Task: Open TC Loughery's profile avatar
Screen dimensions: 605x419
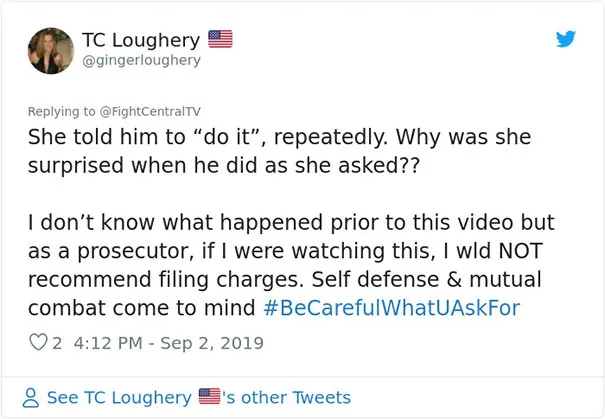Action: click(x=51, y=51)
